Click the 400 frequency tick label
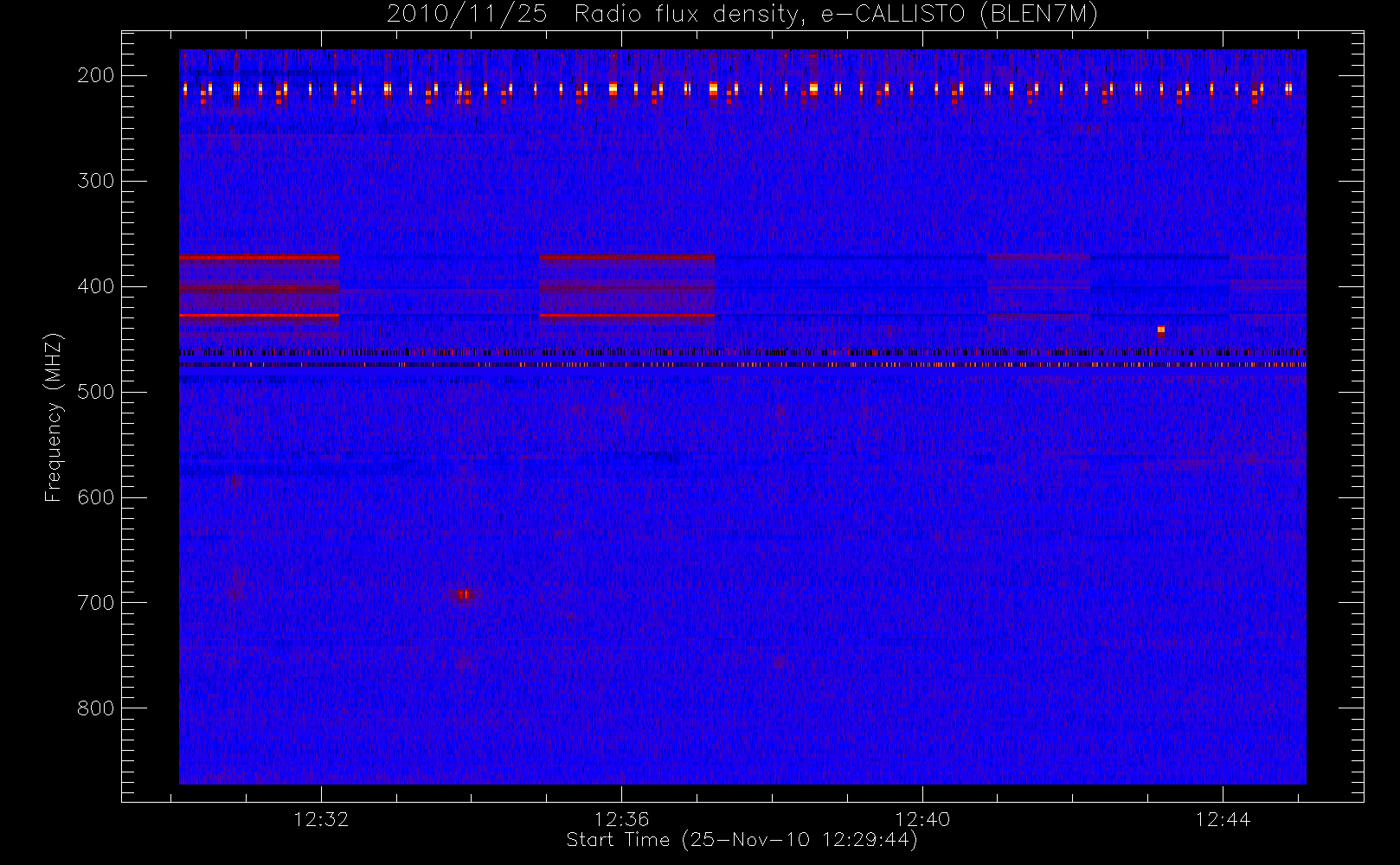The height and width of the screenshot is (865, 1400). pos(96,286)
